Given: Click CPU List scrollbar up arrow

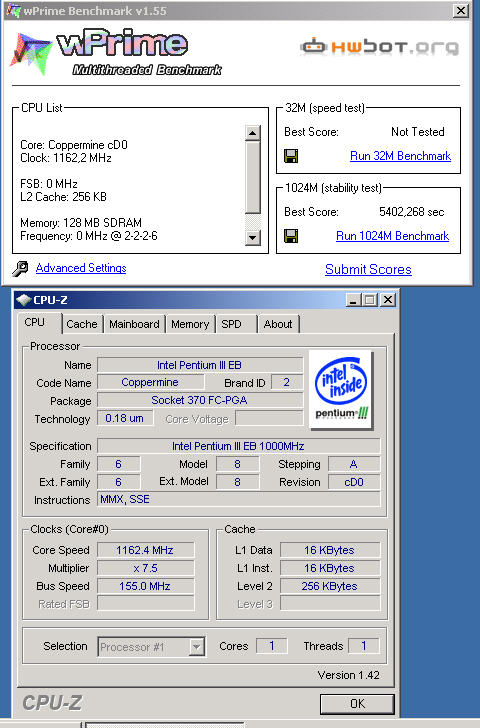Looking at the screenshot, I should point(253,133).
